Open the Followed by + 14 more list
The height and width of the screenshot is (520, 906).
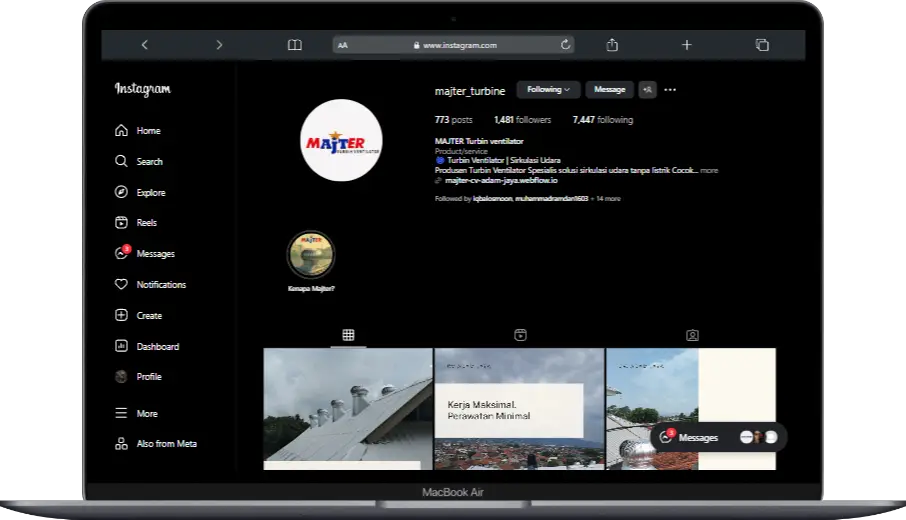click(528, 198)
